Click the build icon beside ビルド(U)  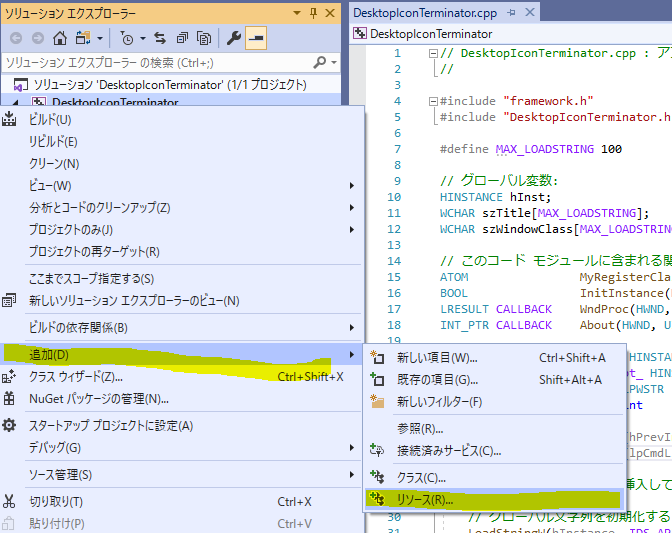pos(9,119)
